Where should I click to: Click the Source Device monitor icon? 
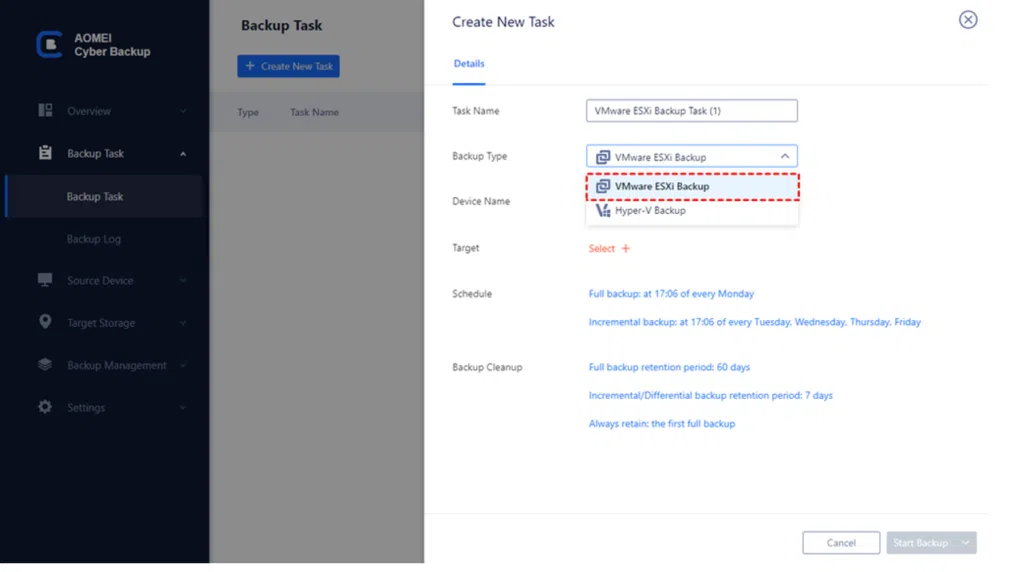pyautogui.click(x=45, y=279)
